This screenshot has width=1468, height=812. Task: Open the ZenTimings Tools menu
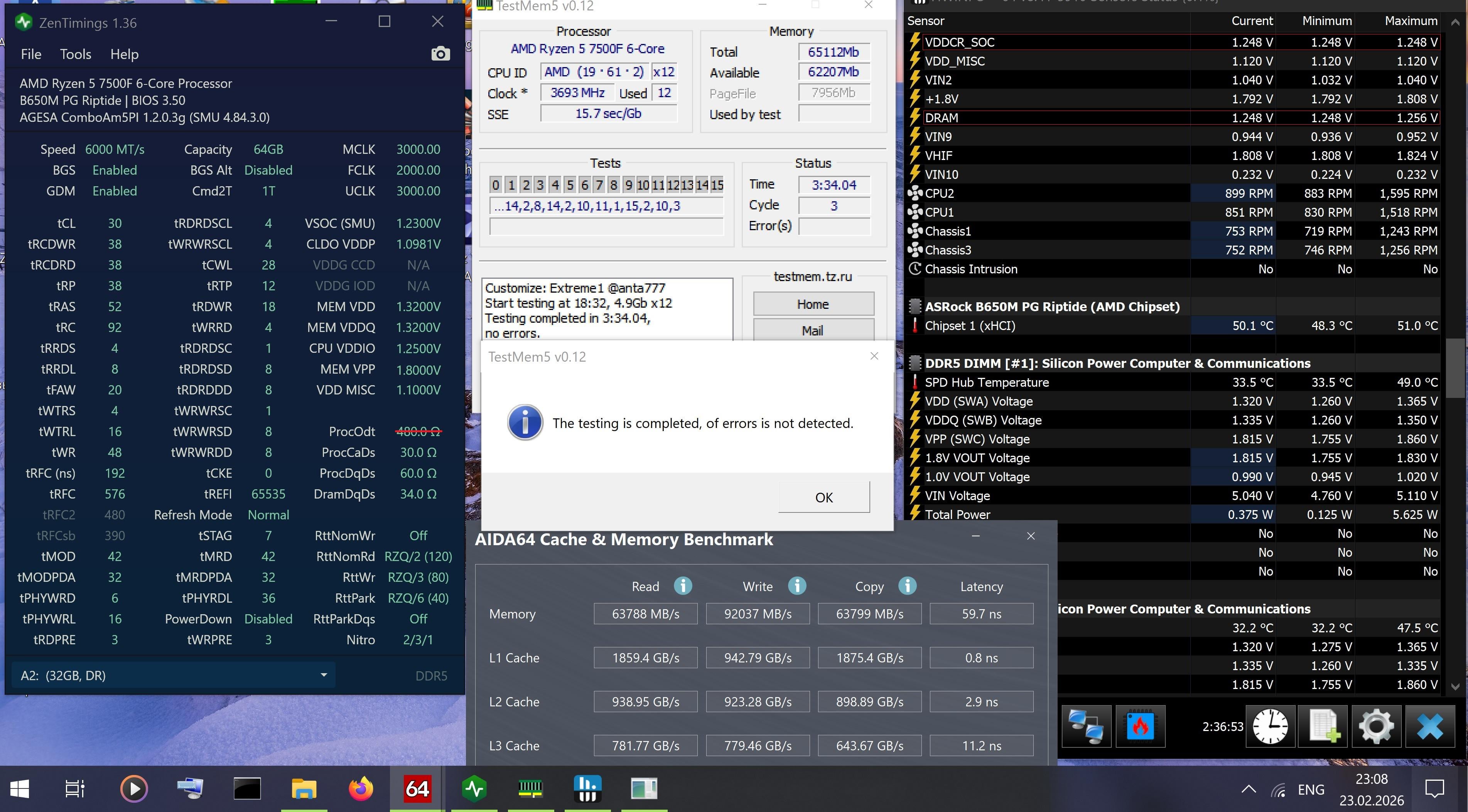click(x=75, y=54)
